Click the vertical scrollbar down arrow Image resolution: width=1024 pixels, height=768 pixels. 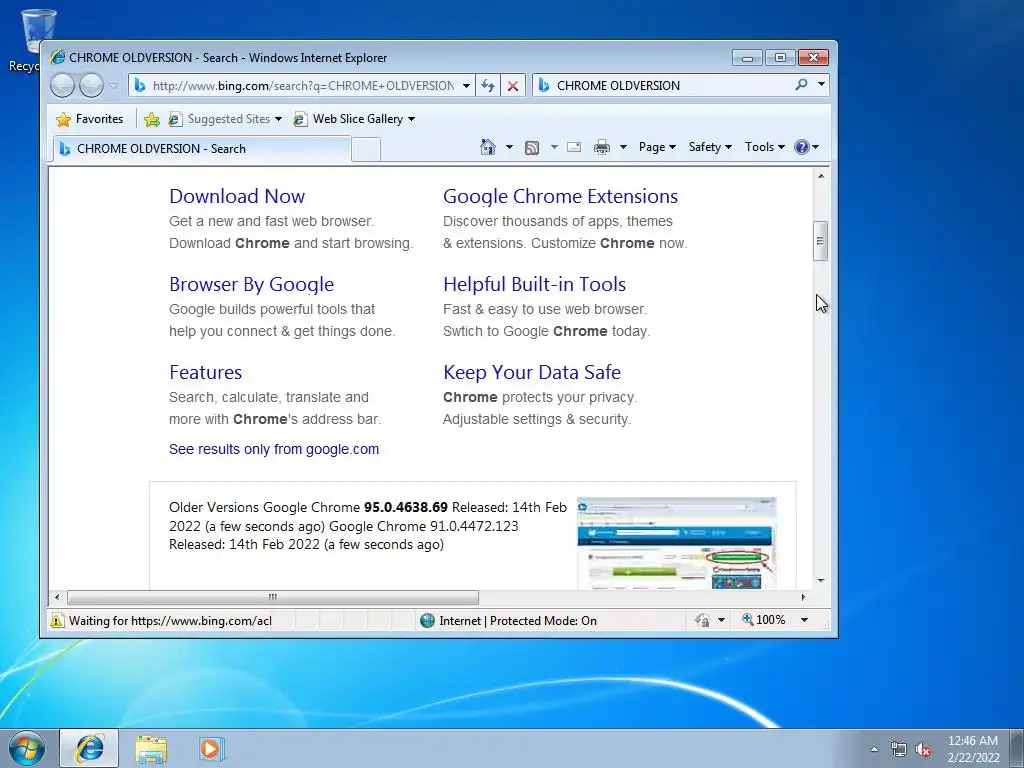click(x=821, y=581)
